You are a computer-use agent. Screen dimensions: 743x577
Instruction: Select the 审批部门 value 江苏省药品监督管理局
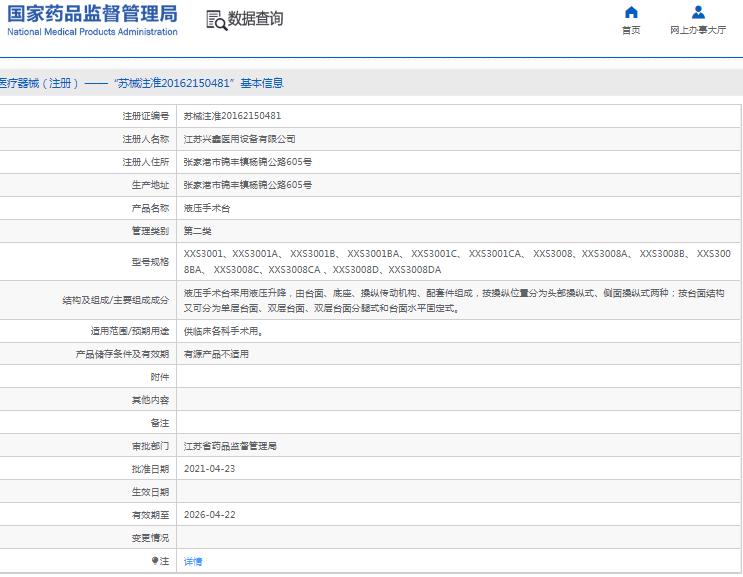(230, 445)
